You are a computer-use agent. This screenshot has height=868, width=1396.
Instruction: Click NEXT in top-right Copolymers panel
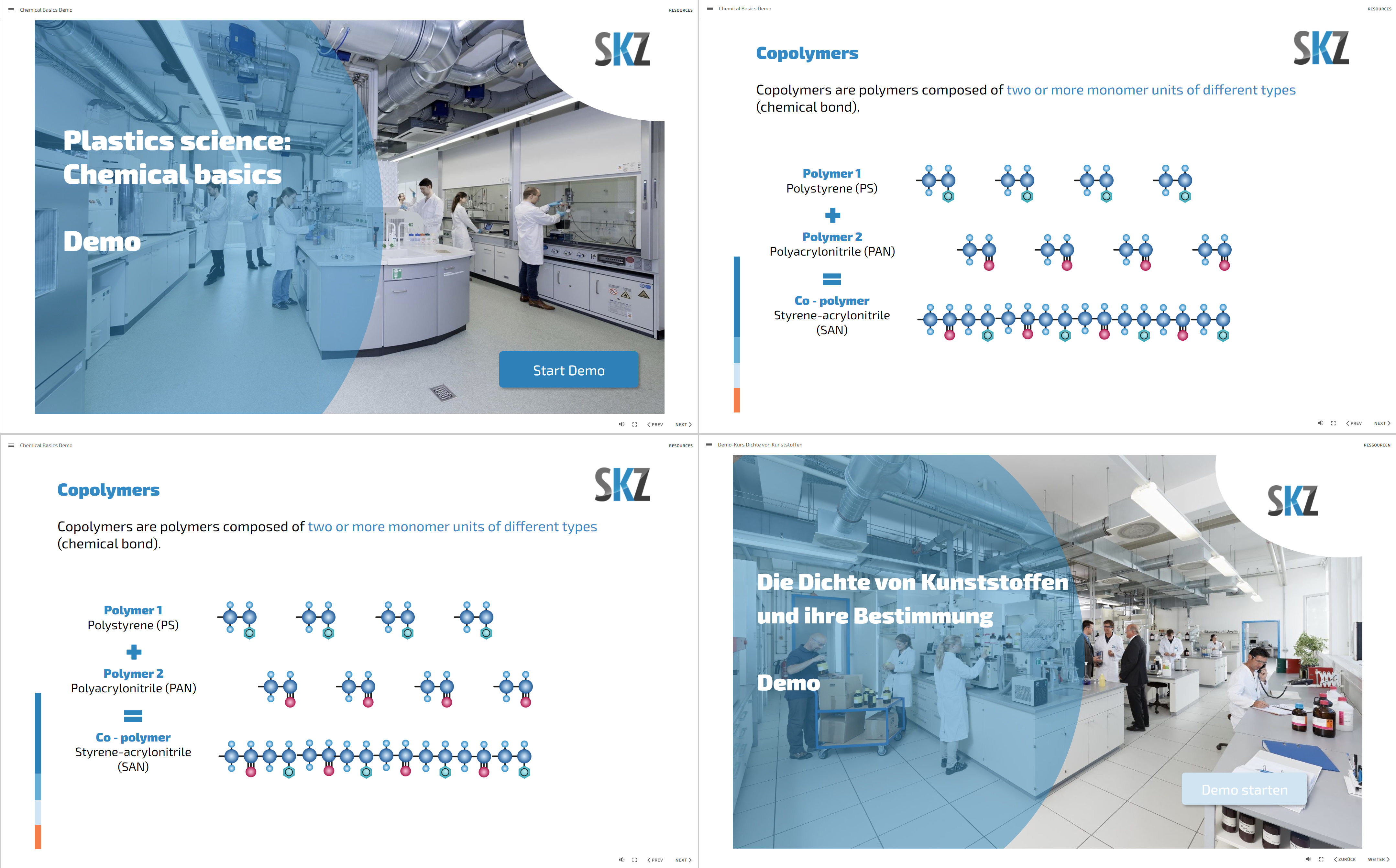coord(1382,423)
